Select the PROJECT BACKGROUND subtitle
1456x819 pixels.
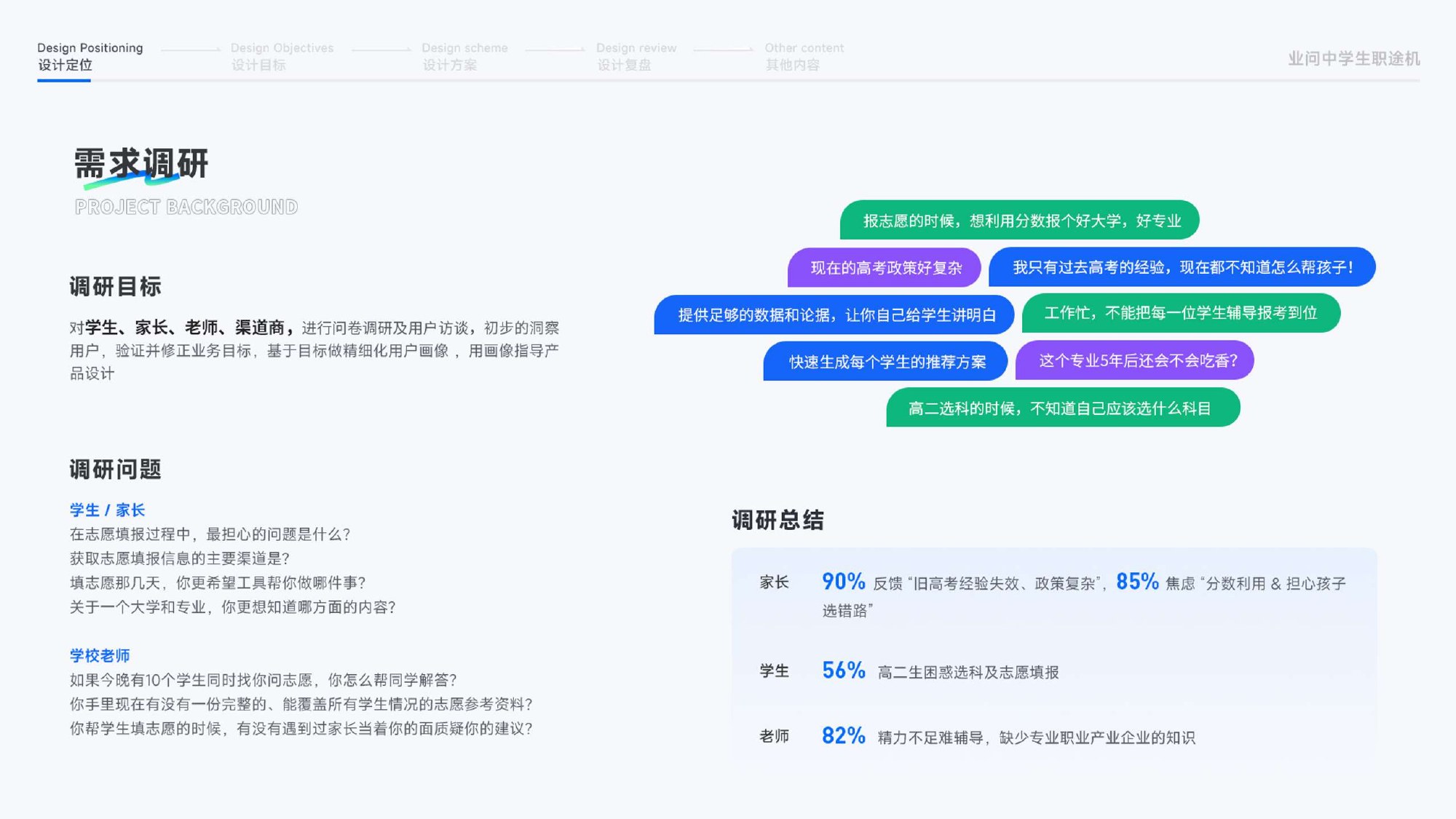point(186,207)
